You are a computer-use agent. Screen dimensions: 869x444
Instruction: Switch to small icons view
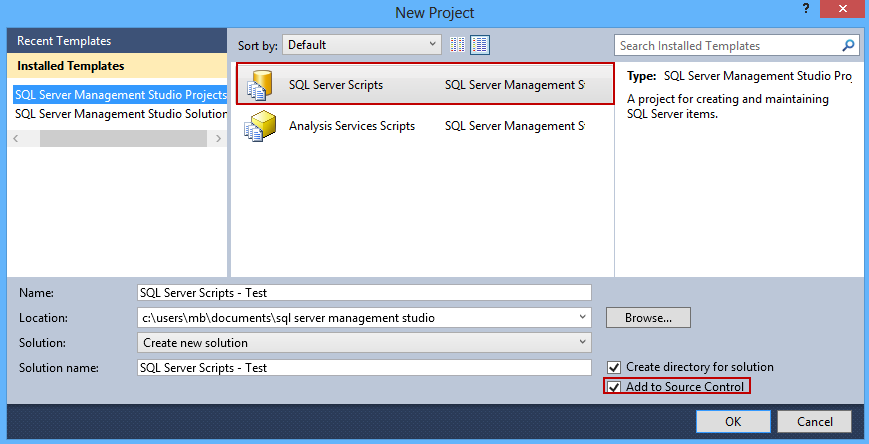(458, 45)
